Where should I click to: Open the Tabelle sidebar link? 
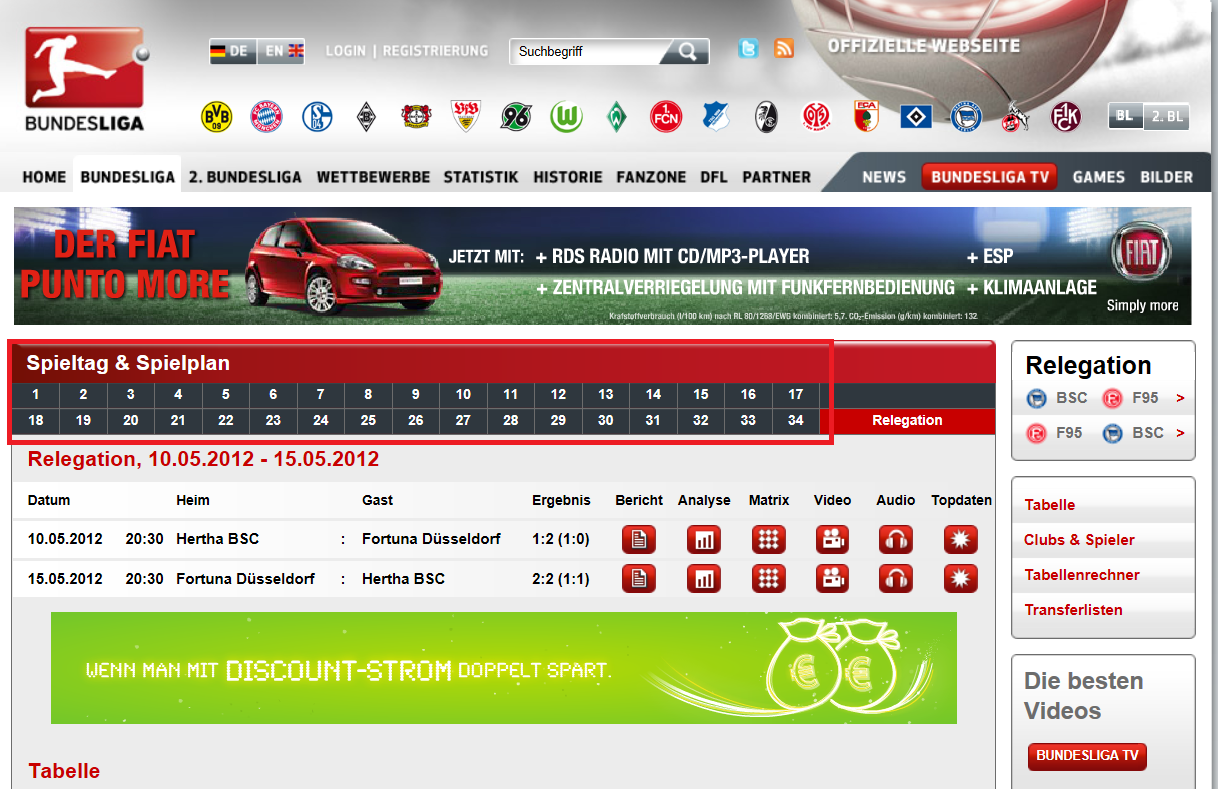point(1050,505)
